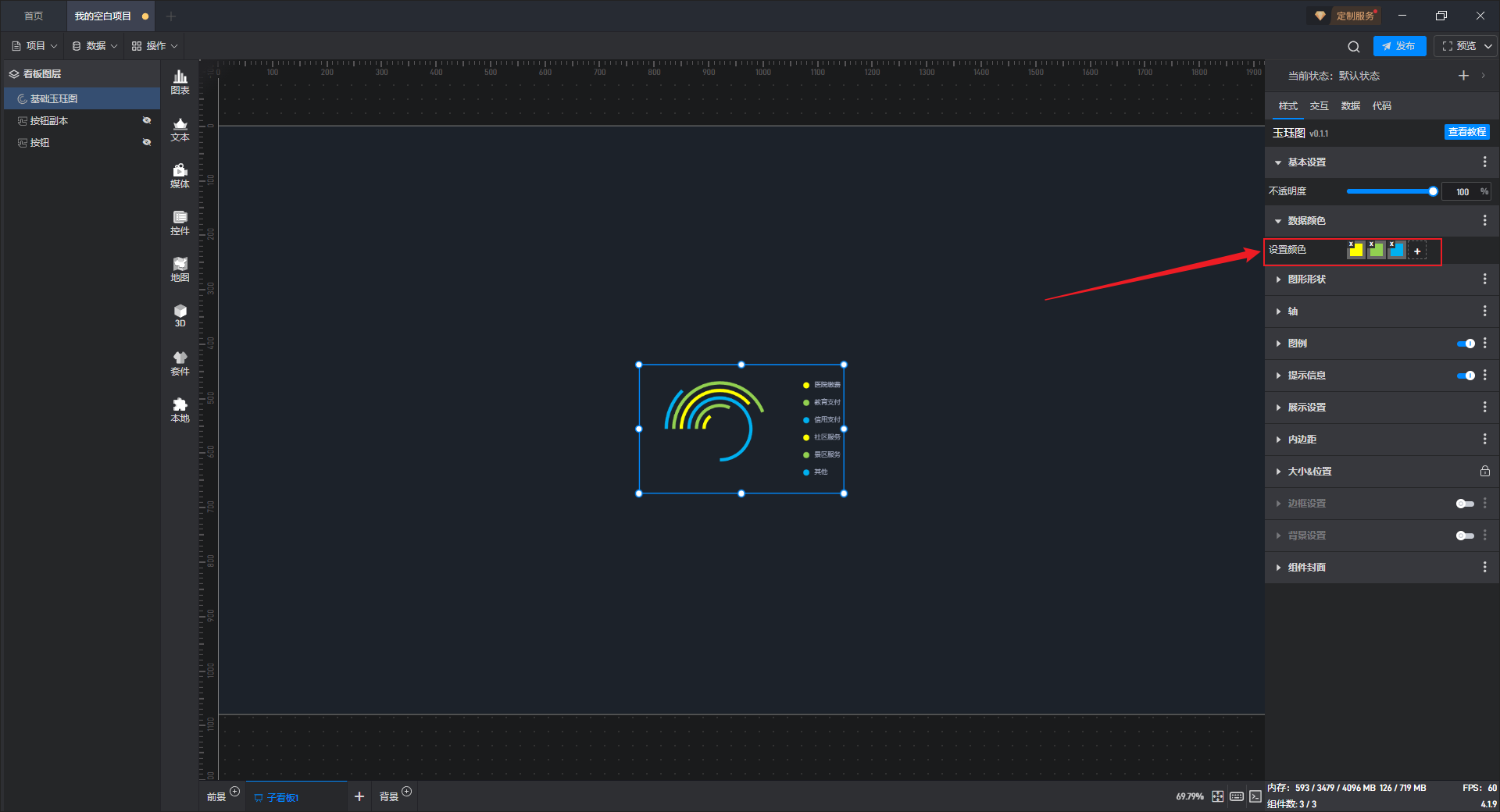Enable the 背景设置 background switch
This screenshot has width=1500, height=812.
click(x=1465, y=536)
